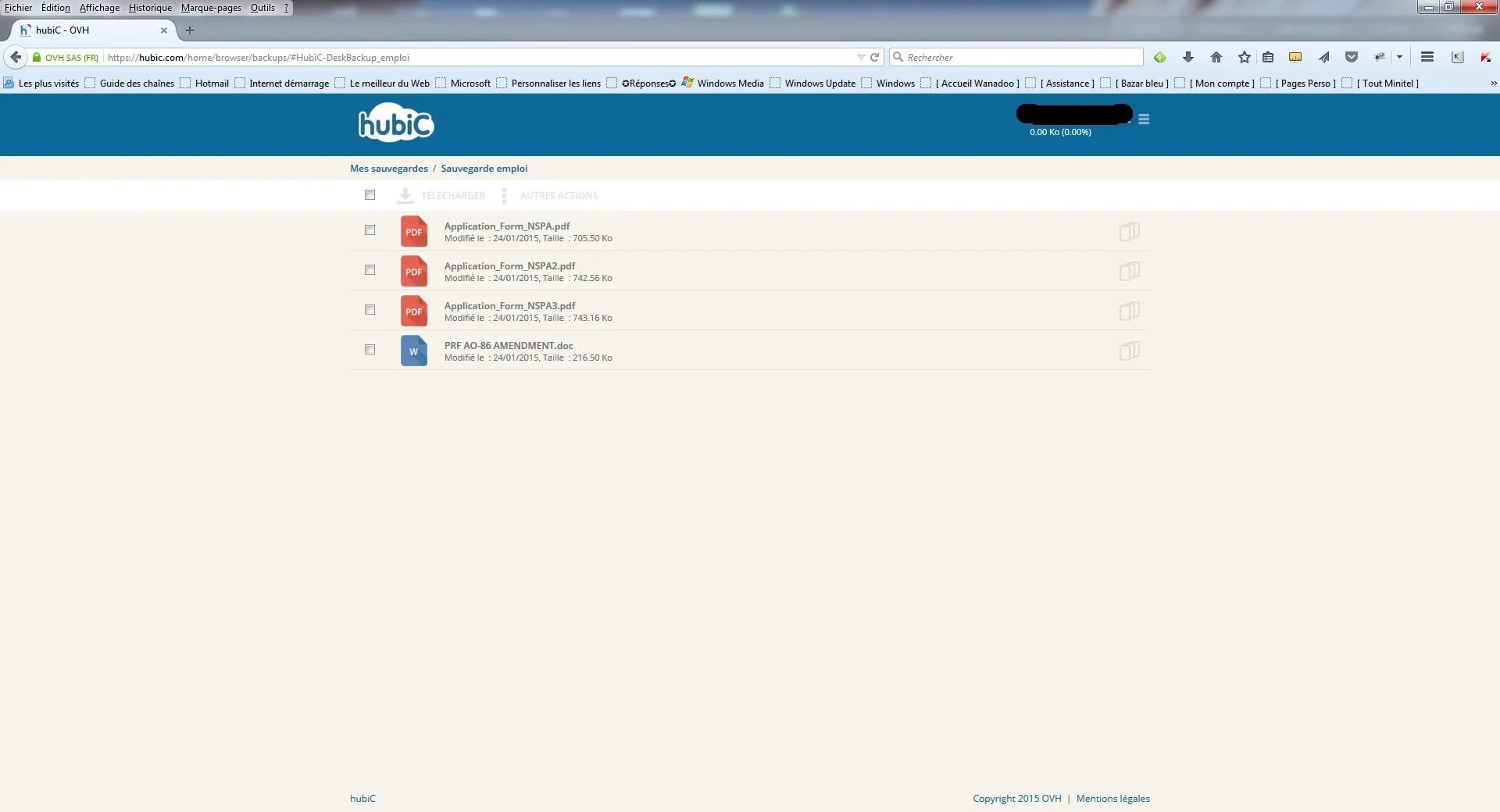Image resolution: width=1500 pixels, height=812 pixels.
Task: Open the Marque-pages menu
Action: [x=211, y=8]
